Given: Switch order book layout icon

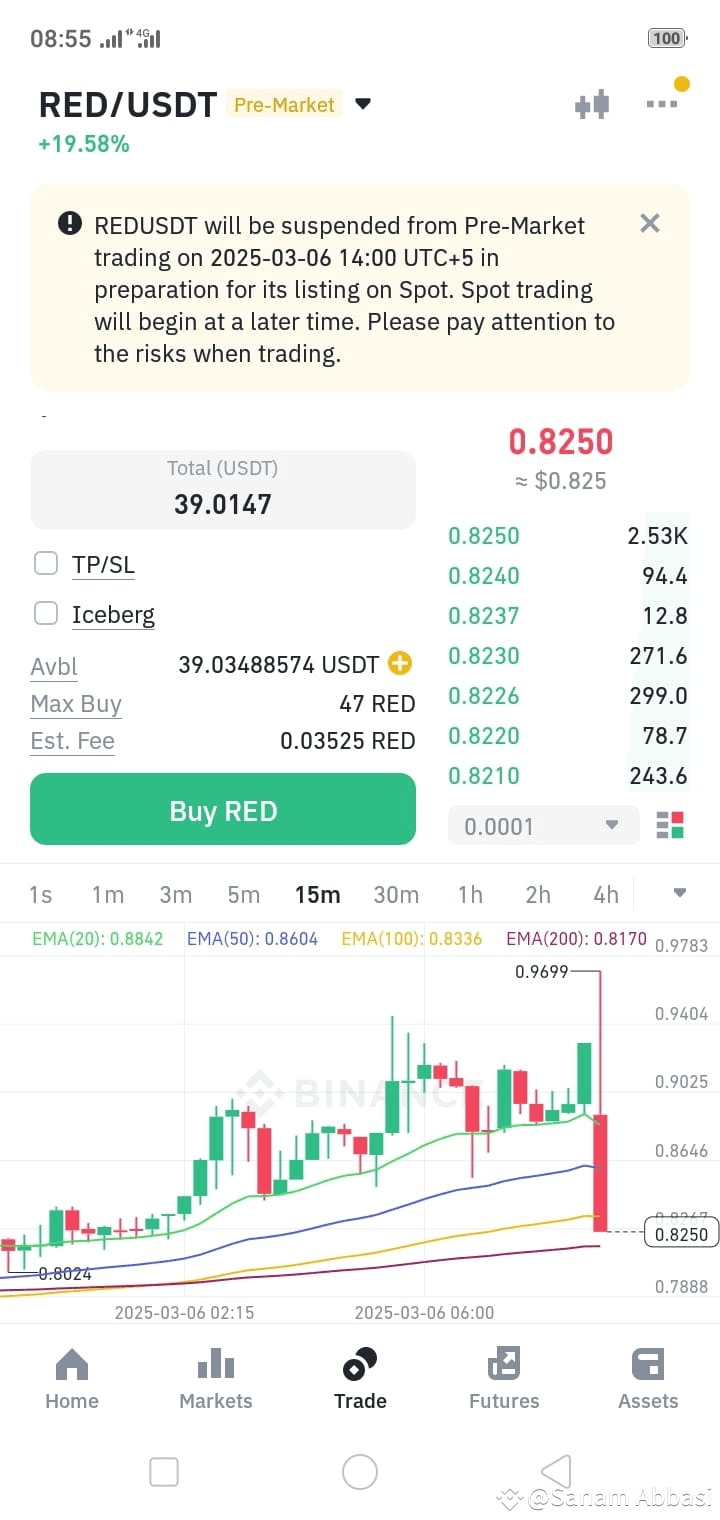Looking at the screenshot, I should [x=670, y=825].
